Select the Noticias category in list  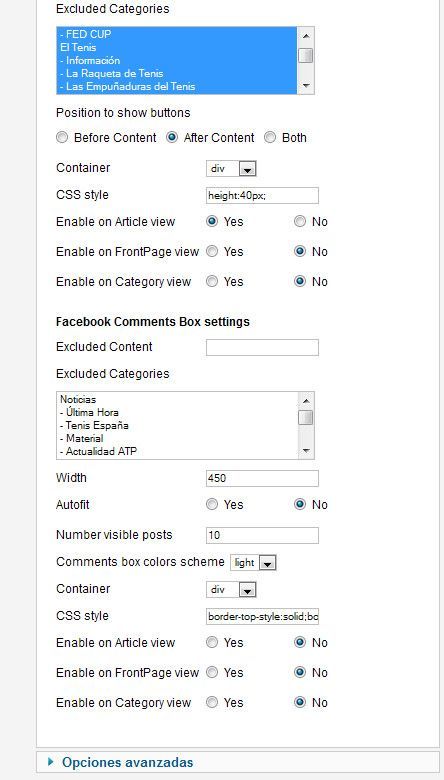78,399
